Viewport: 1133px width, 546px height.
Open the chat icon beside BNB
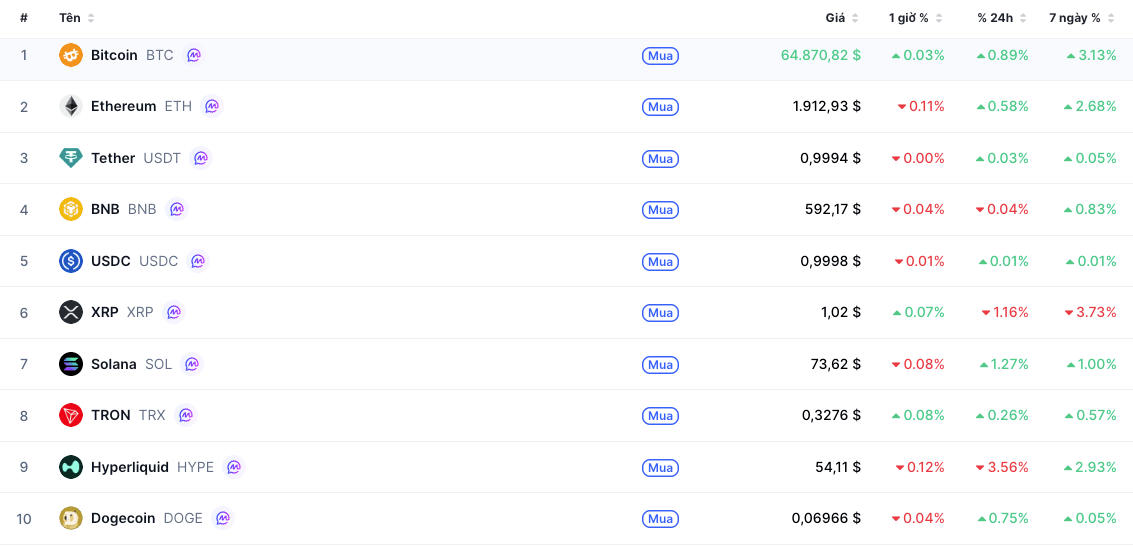tap(176, 209)
